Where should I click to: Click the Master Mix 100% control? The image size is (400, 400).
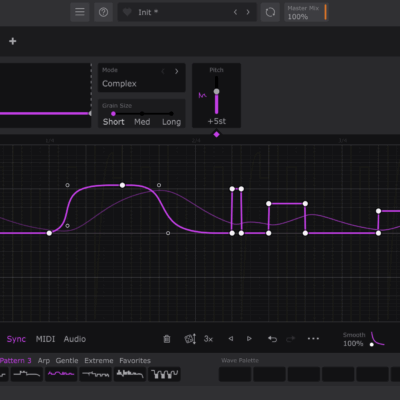(x=306, y=12)
